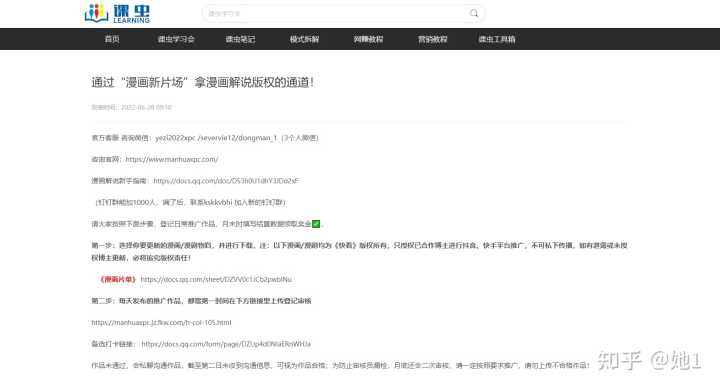Open the manhuaxpc.jz.fkw.com link
Viewport: 720px width, 390px height.
point(161,322)
